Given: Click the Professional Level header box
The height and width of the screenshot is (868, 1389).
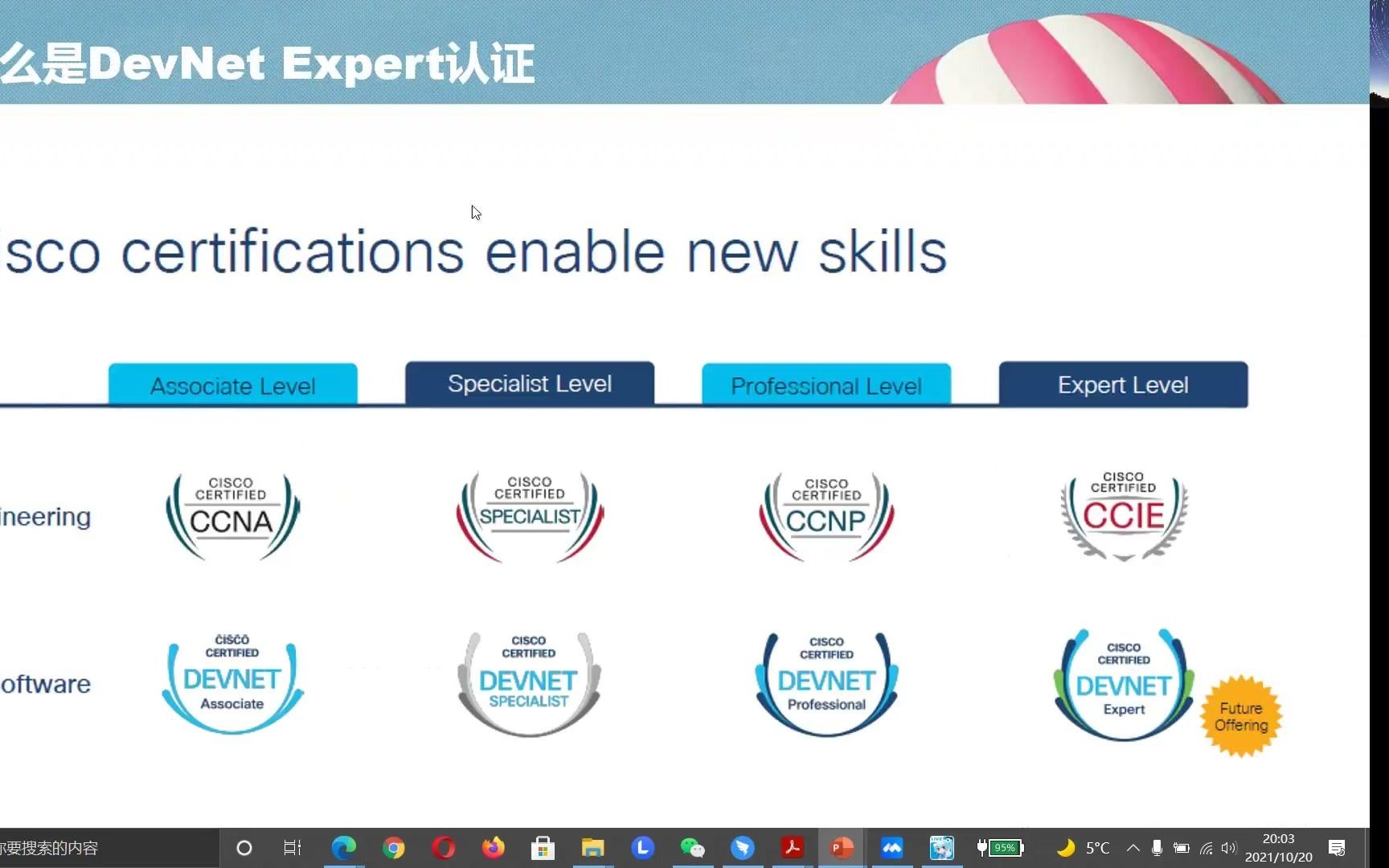Looking at the screenshot, I should click(x=826, y=385).
